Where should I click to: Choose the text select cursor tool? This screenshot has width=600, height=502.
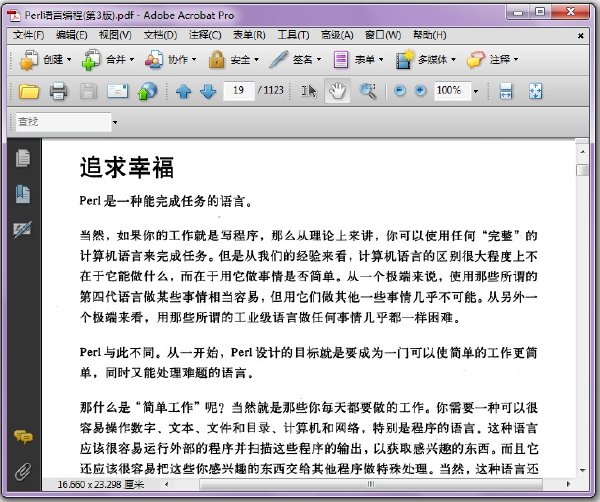309,91
